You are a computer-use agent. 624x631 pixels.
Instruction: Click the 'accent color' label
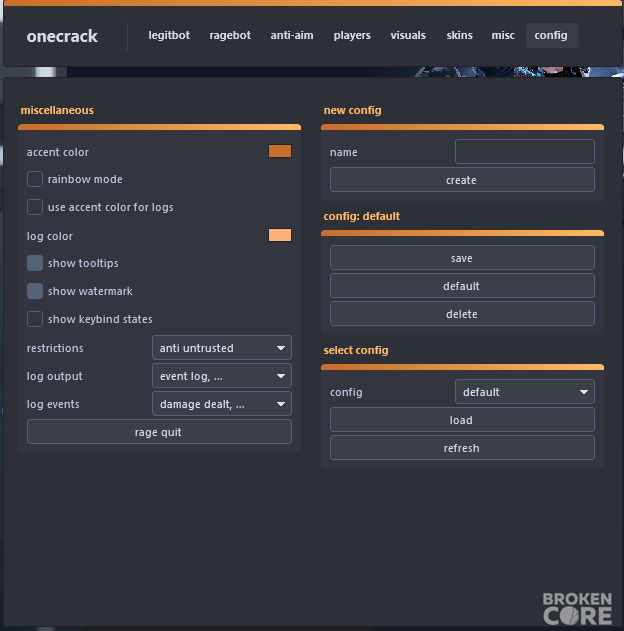(x=58, y=152)
